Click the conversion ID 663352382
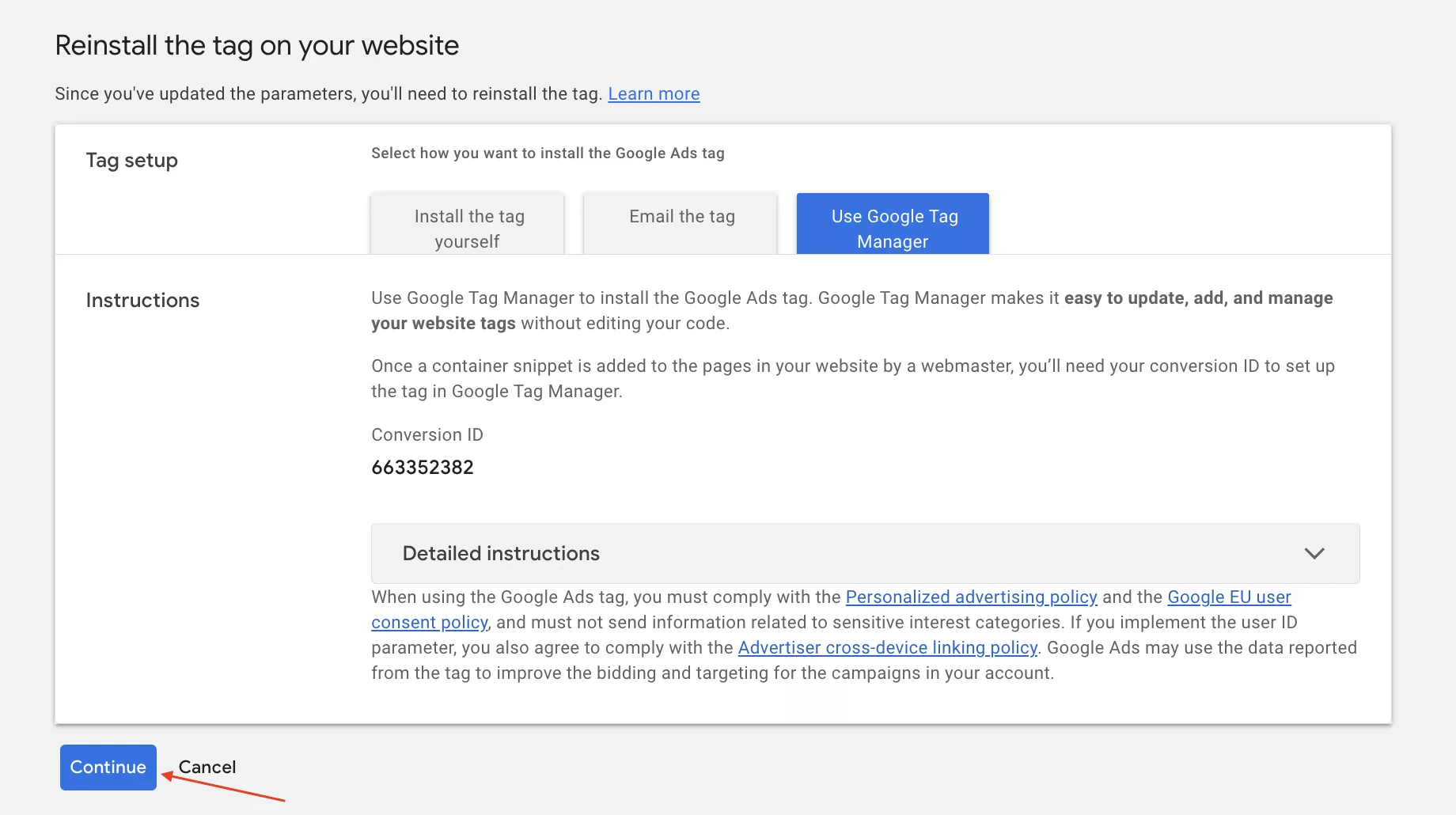This screenshot has width=1456, height=815. click(x=423, y=467)
